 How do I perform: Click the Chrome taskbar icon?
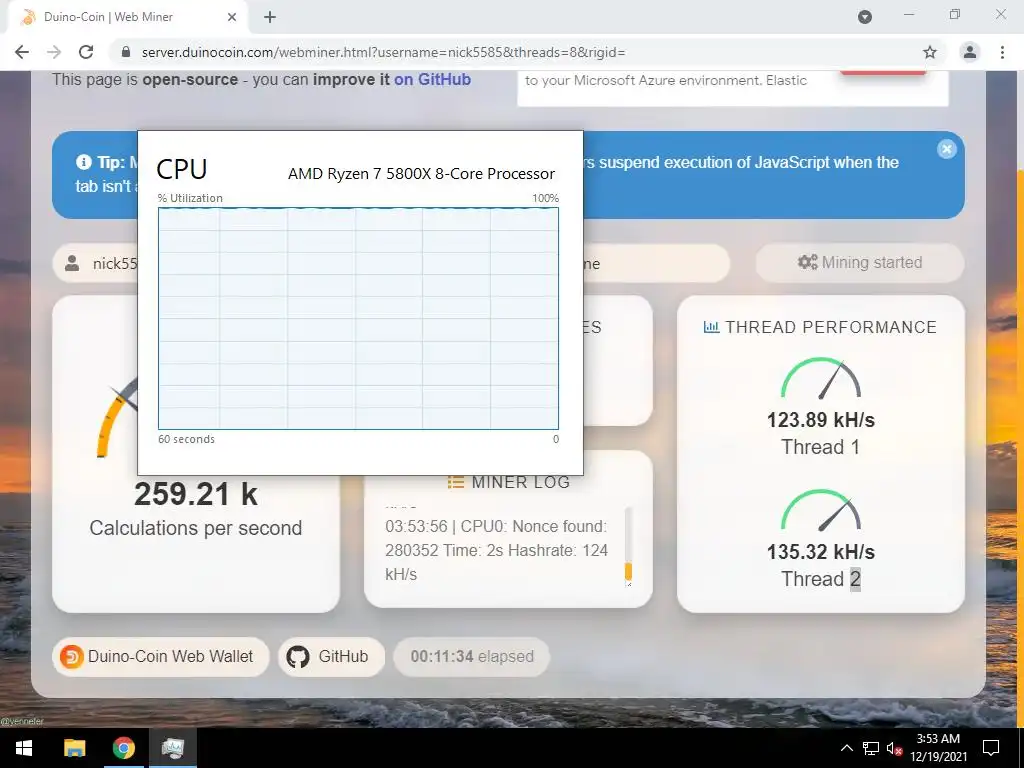click(x=123, y=748)
